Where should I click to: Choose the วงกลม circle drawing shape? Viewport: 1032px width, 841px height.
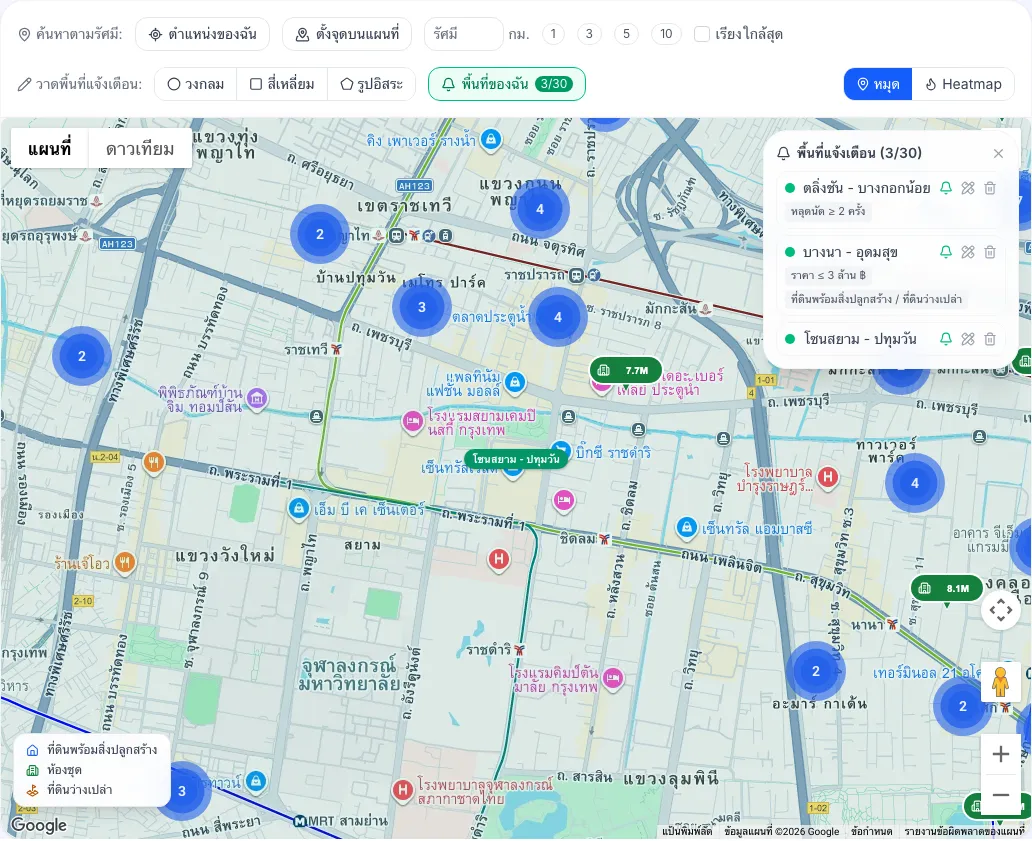[x=195, y=84]
